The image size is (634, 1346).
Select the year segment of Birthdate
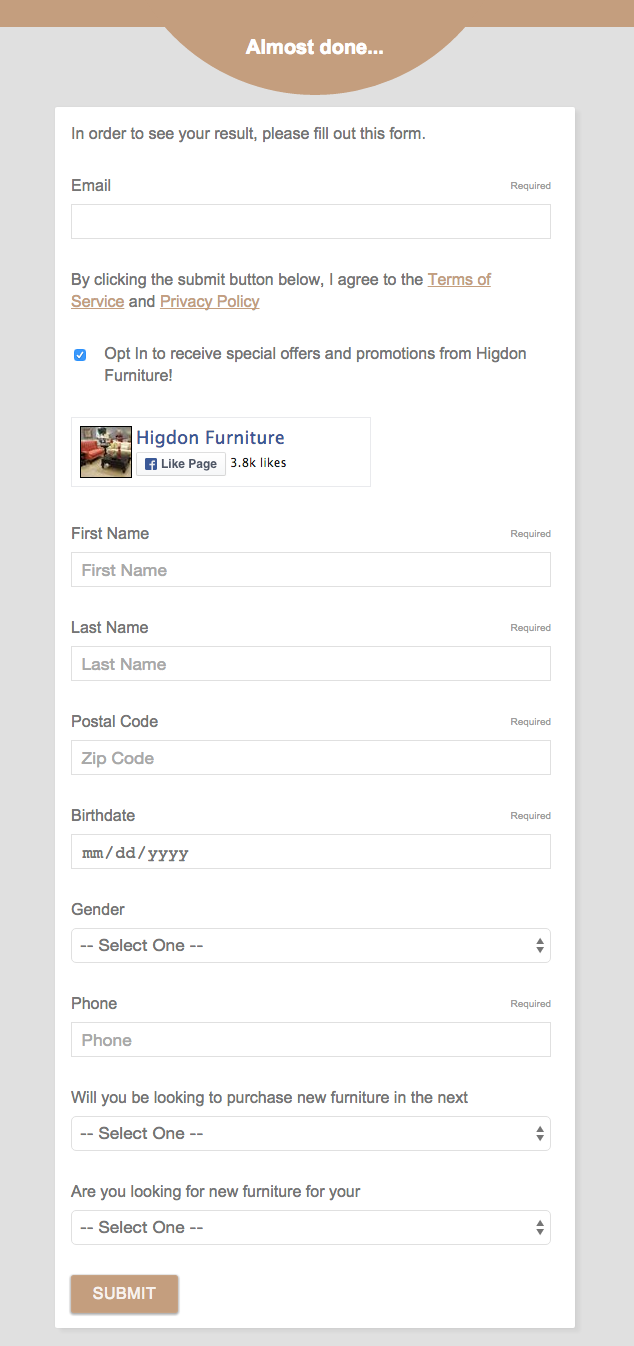[168, 853]
